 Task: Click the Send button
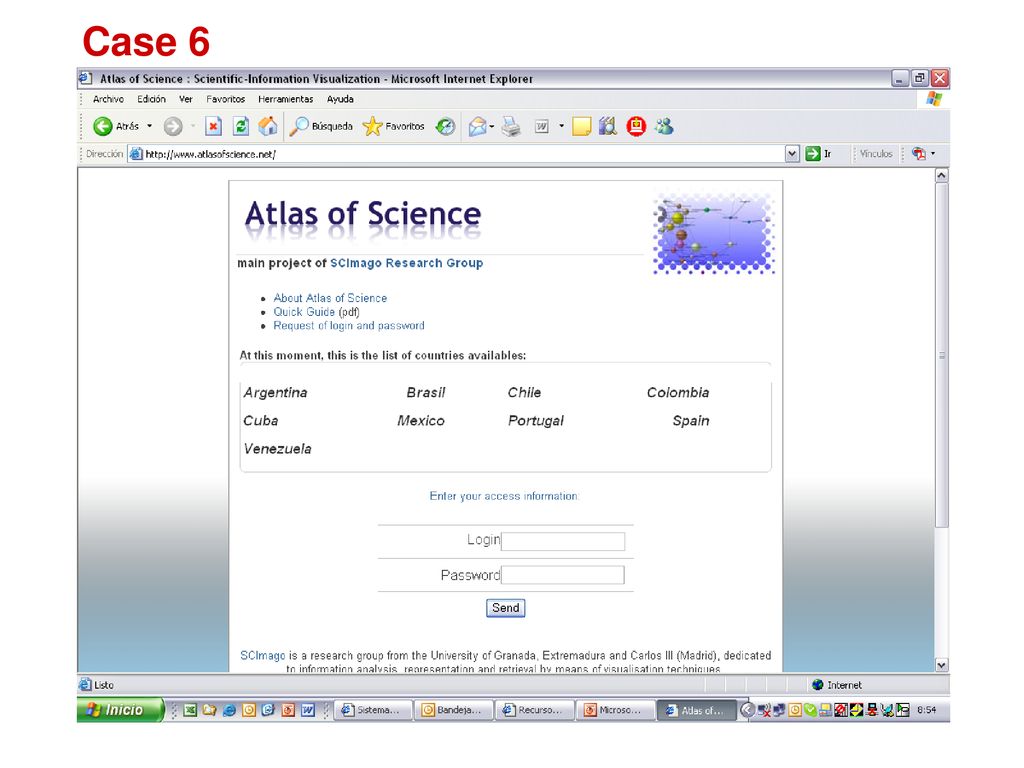coord(505,608)
